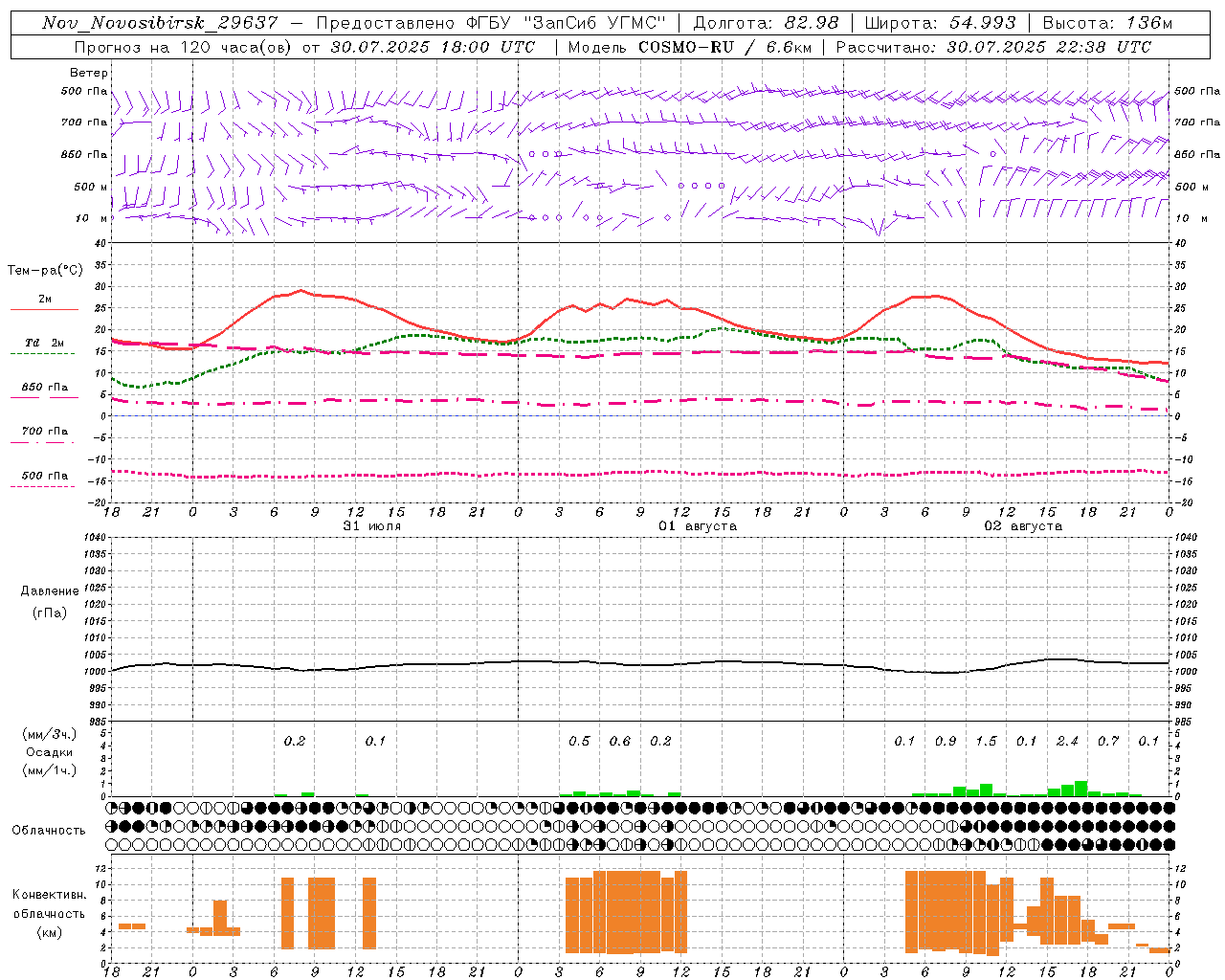Click the left 10 м wind level label
The height and width of the screenshot is (980, 1225).
point(91,219)
